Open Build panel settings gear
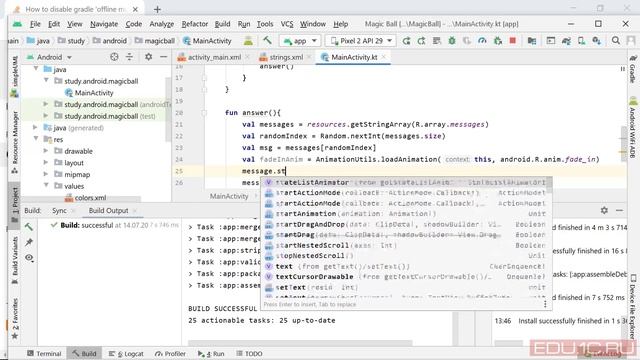The image size is (640, 360). tap(604, 210)
